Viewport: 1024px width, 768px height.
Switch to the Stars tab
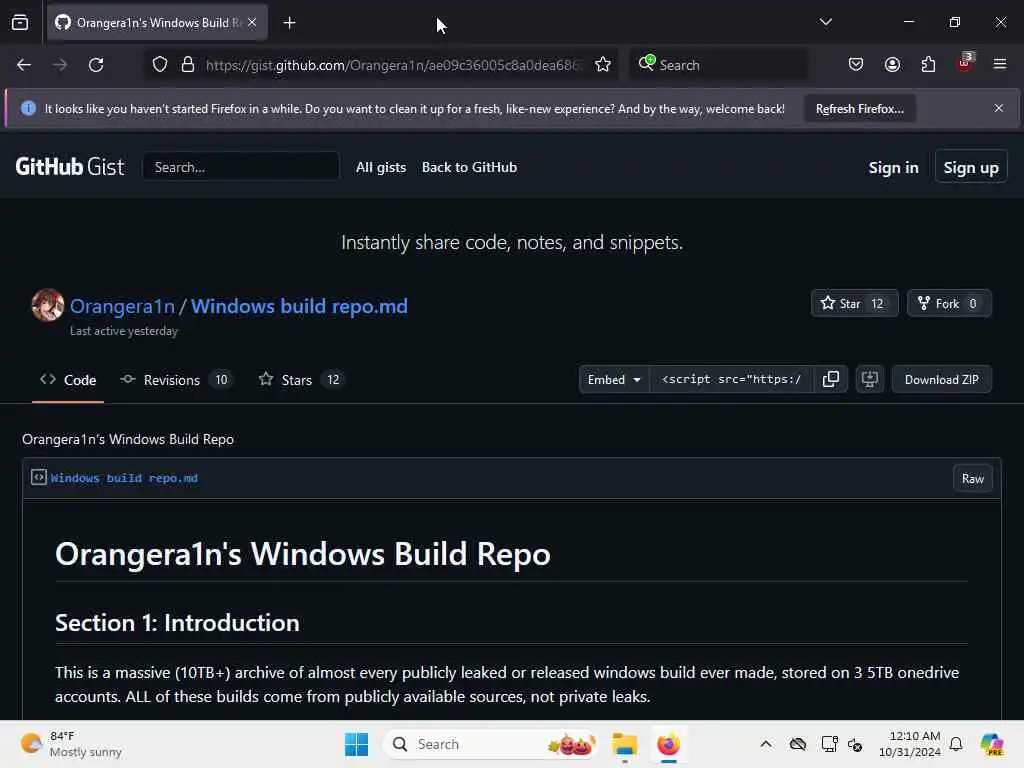coord(301,380)
